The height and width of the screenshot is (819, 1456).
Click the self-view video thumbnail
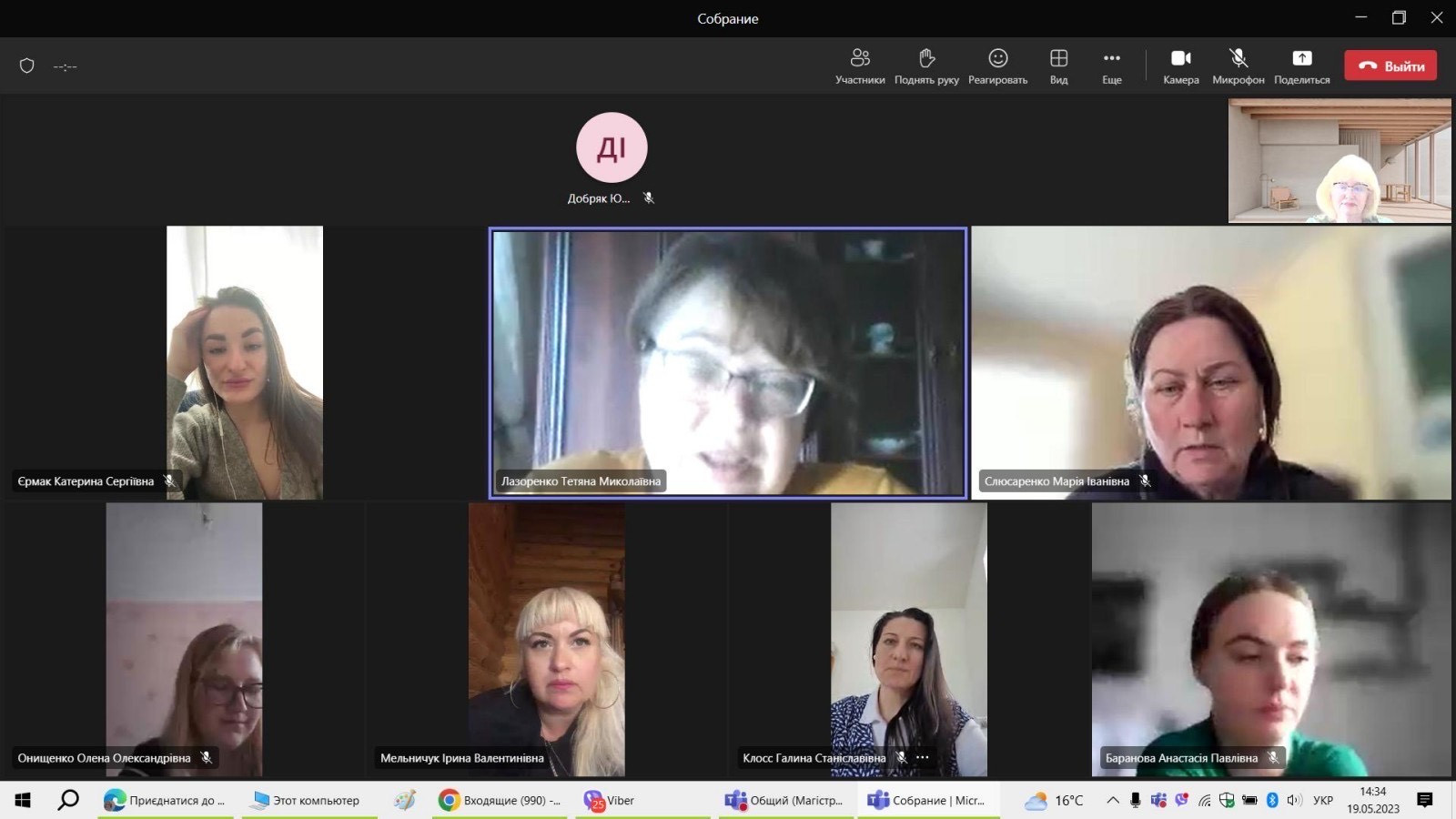1340,160
